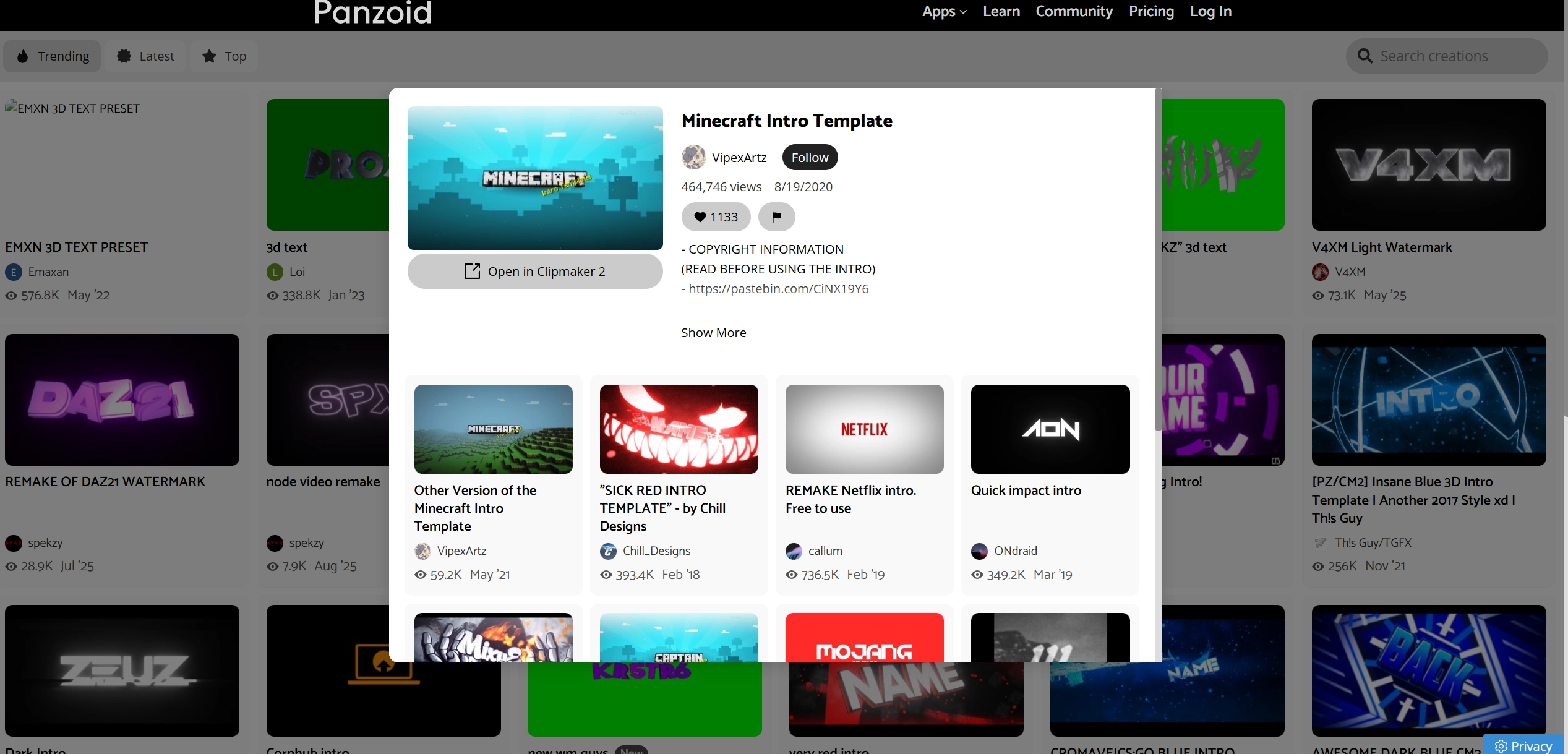This screenshot has height=754, width=1568.
Task: Click VipexArtz avatar beside the template title
Action: point(693,158)
